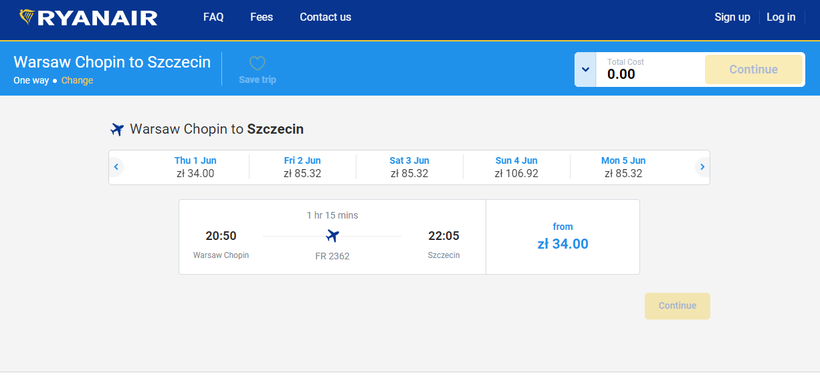Expand the Total Cost dropdown chevron

click(585, 70)
